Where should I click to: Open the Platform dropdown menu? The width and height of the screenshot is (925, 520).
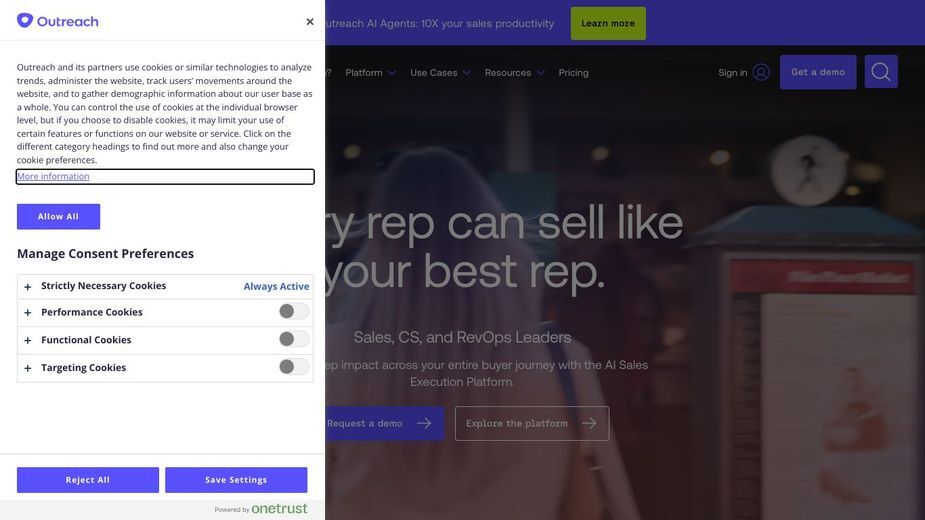(370, 73)
